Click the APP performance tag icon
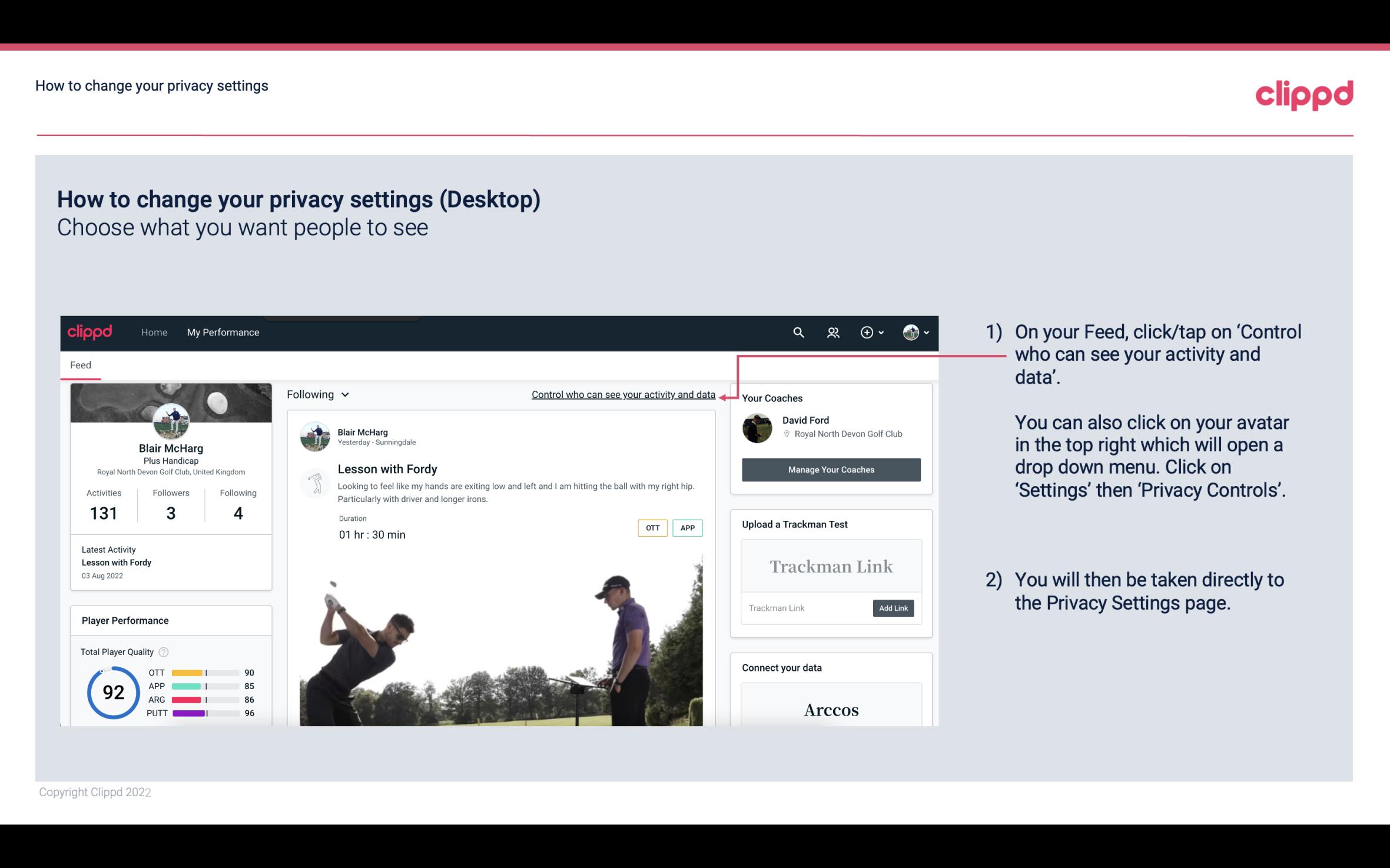Image resolution: width=1390 pixels, height=868 pixels. click(687, 528)
